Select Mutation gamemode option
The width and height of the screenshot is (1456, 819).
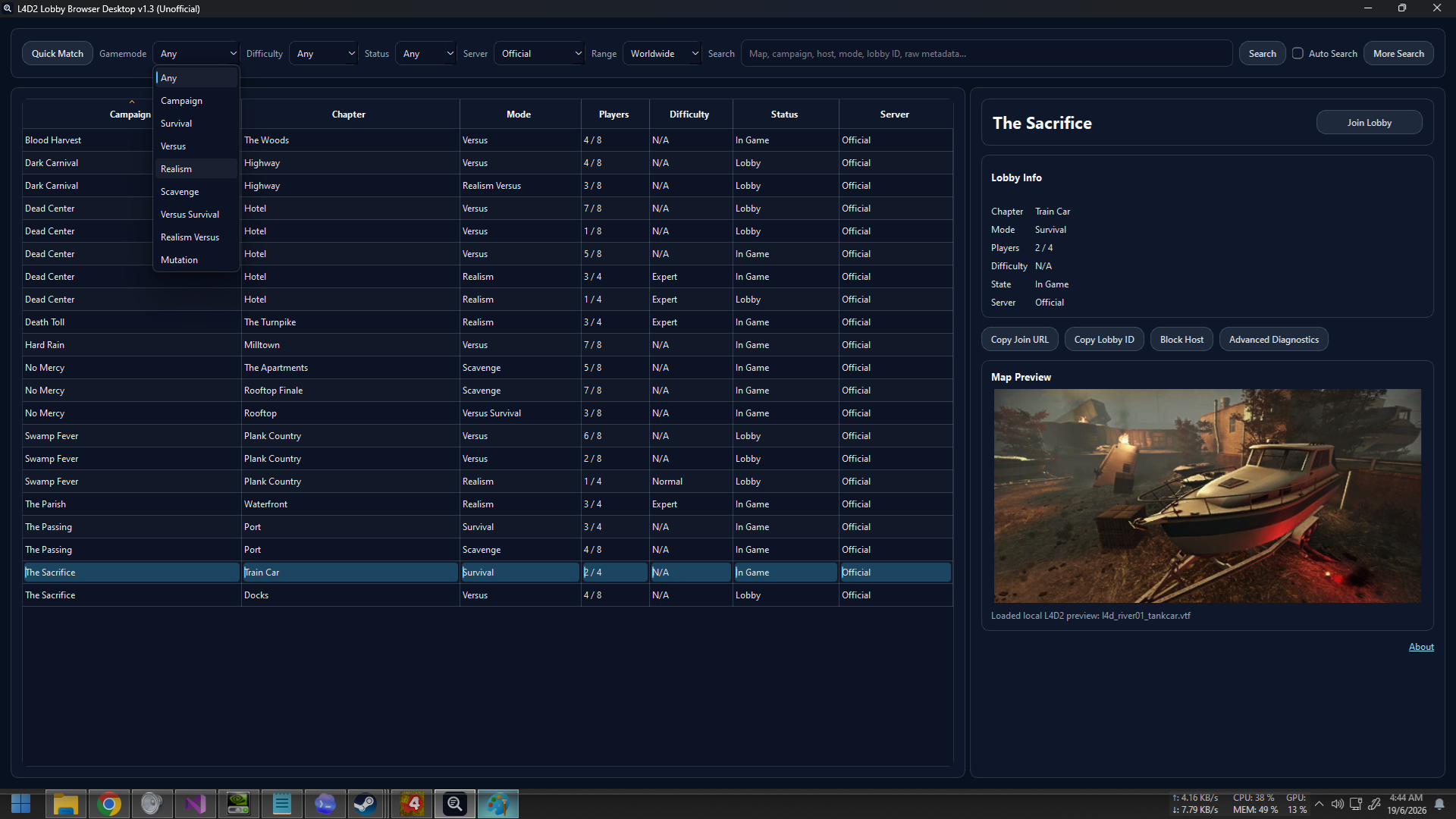(196, 259)
